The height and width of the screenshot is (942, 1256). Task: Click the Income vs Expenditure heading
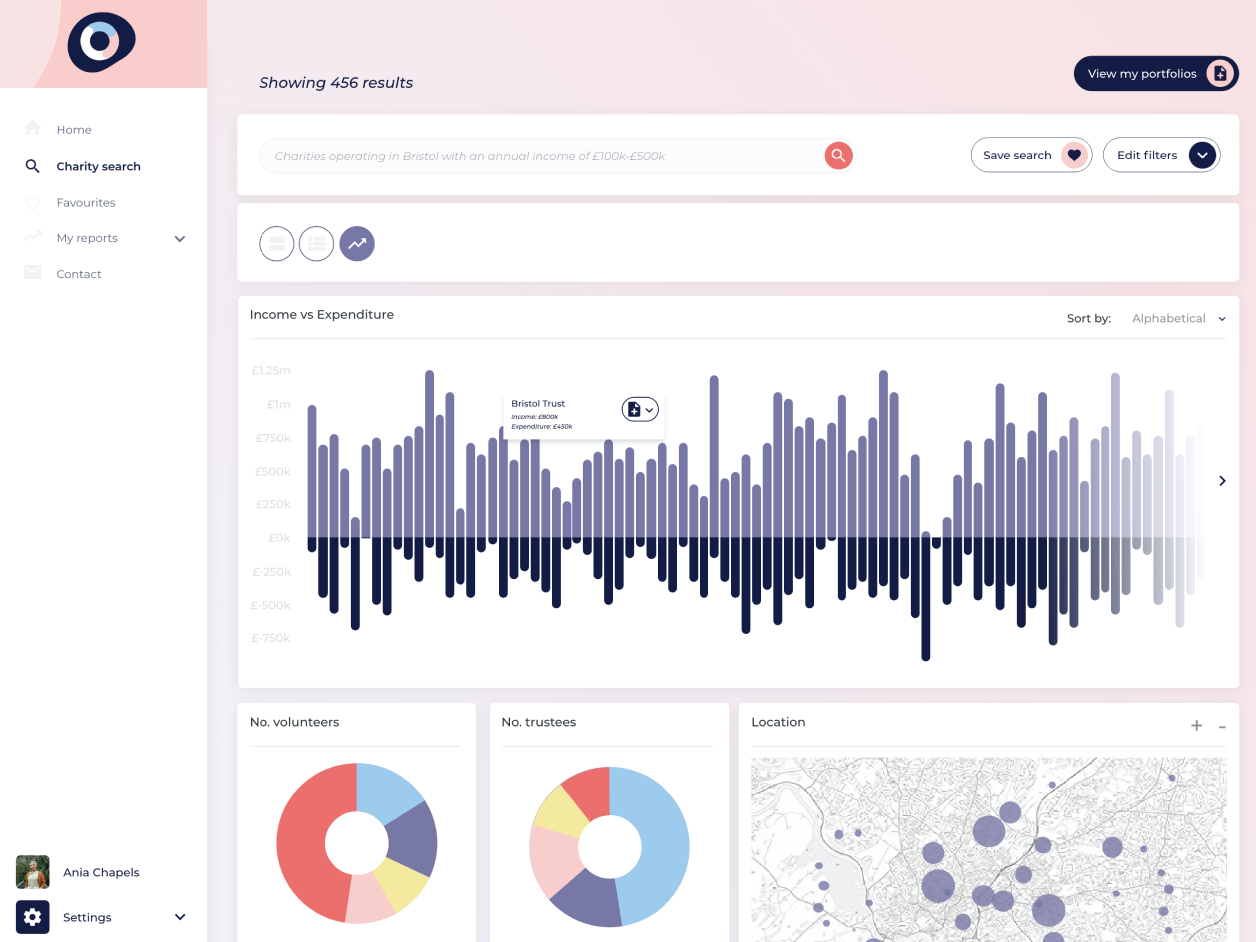click(322, 314)
